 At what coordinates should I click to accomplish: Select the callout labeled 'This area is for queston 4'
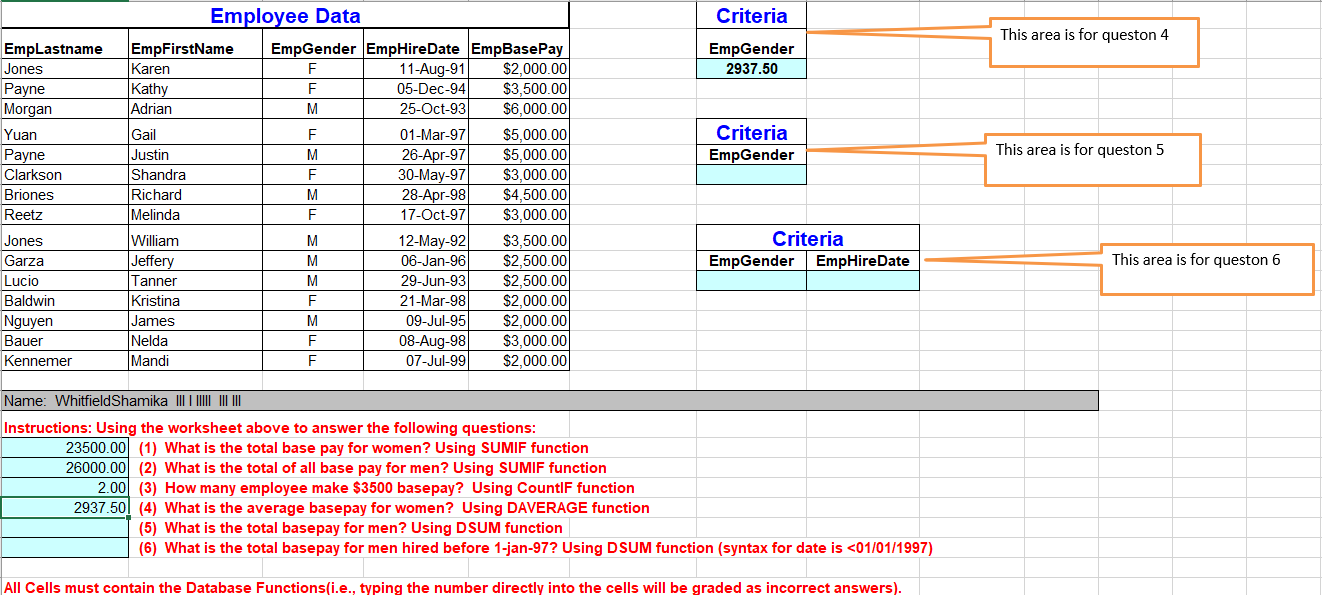coord(1093,42)
